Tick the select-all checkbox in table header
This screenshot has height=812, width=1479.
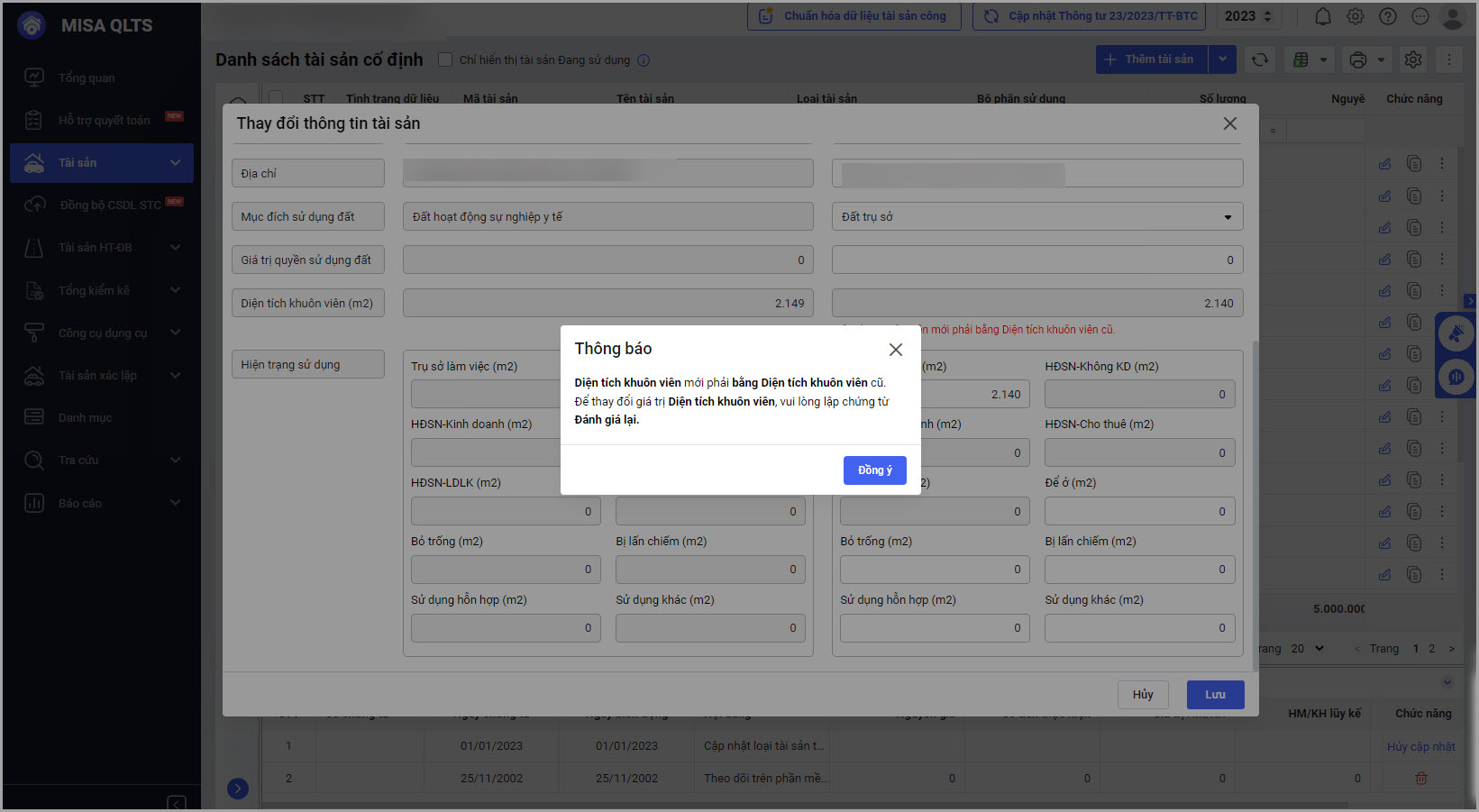click(277, 97)
